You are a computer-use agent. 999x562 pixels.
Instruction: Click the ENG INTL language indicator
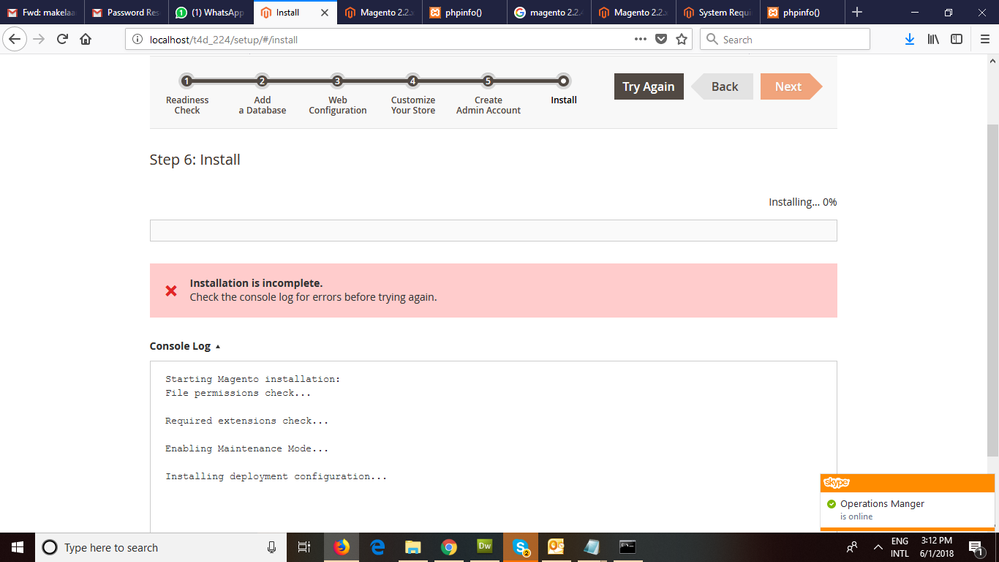tap(900, 547)
